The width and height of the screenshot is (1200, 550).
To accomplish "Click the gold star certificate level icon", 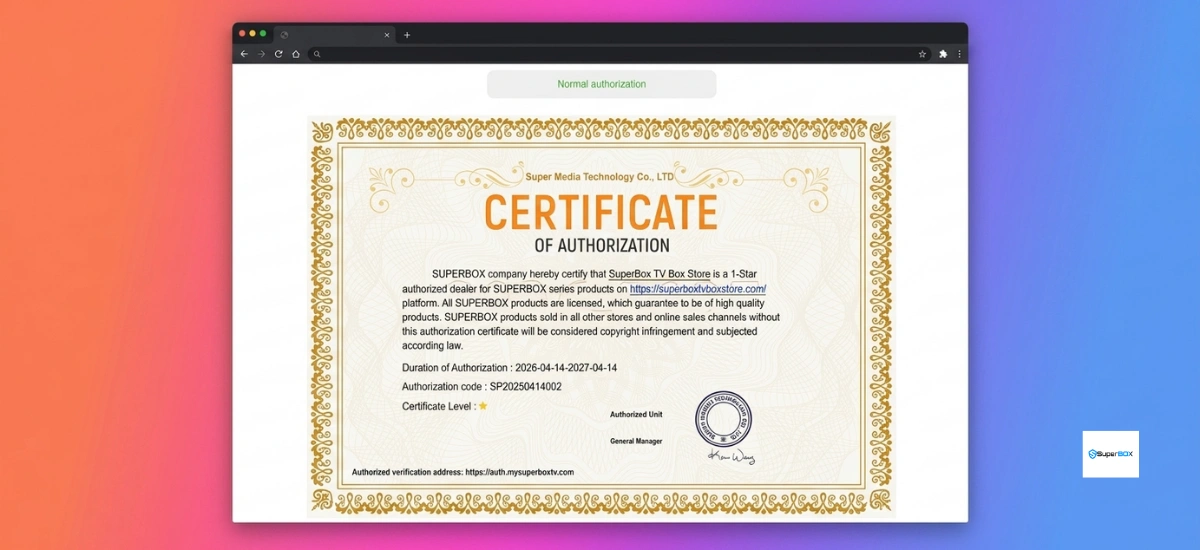I will 483,406.
